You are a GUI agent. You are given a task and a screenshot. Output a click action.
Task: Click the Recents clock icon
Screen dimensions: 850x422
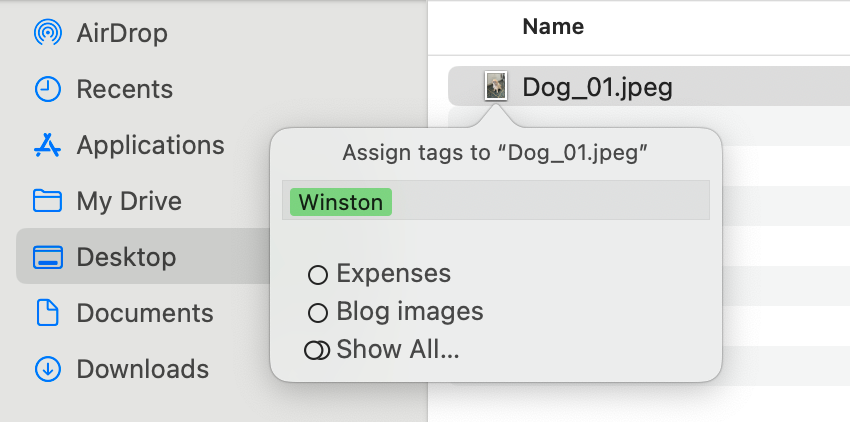[48, 88]
